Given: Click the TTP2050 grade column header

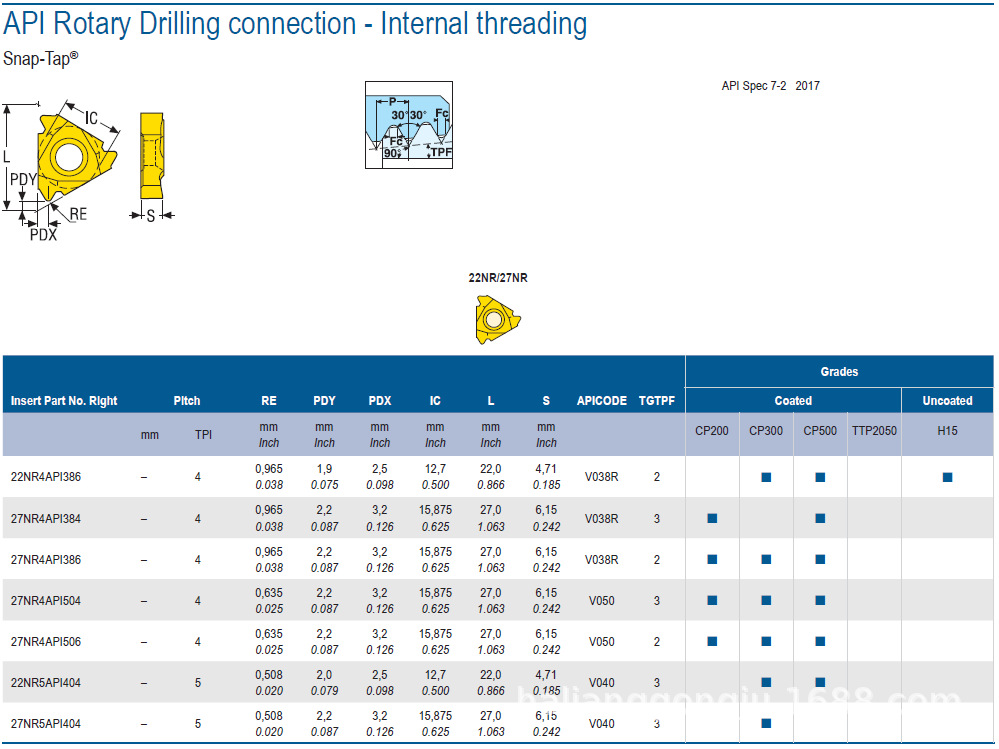Looking at the screenshot, I should (874, 431).
